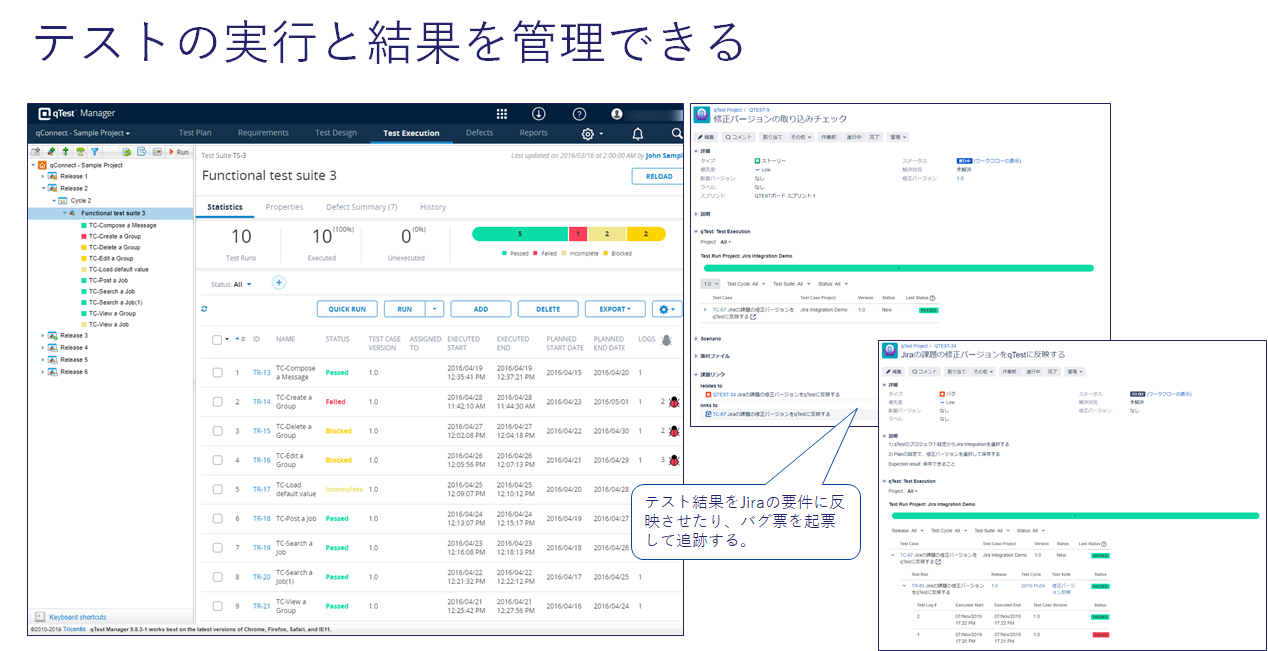Screen dimensions: 1268x651
Task: Click the filter funnel icon in tree toolbar
Action: point(94,152)
